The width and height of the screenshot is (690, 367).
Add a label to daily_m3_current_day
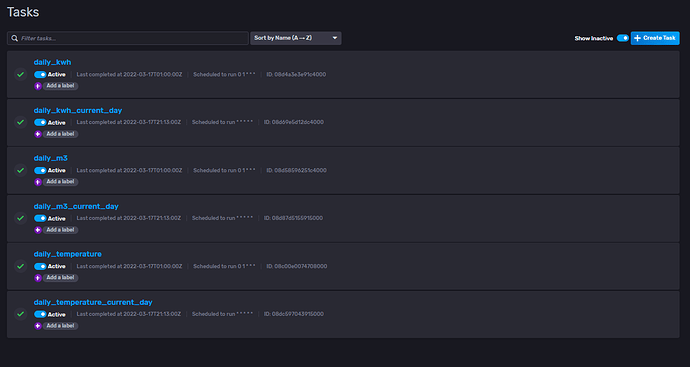pos(60,230)
